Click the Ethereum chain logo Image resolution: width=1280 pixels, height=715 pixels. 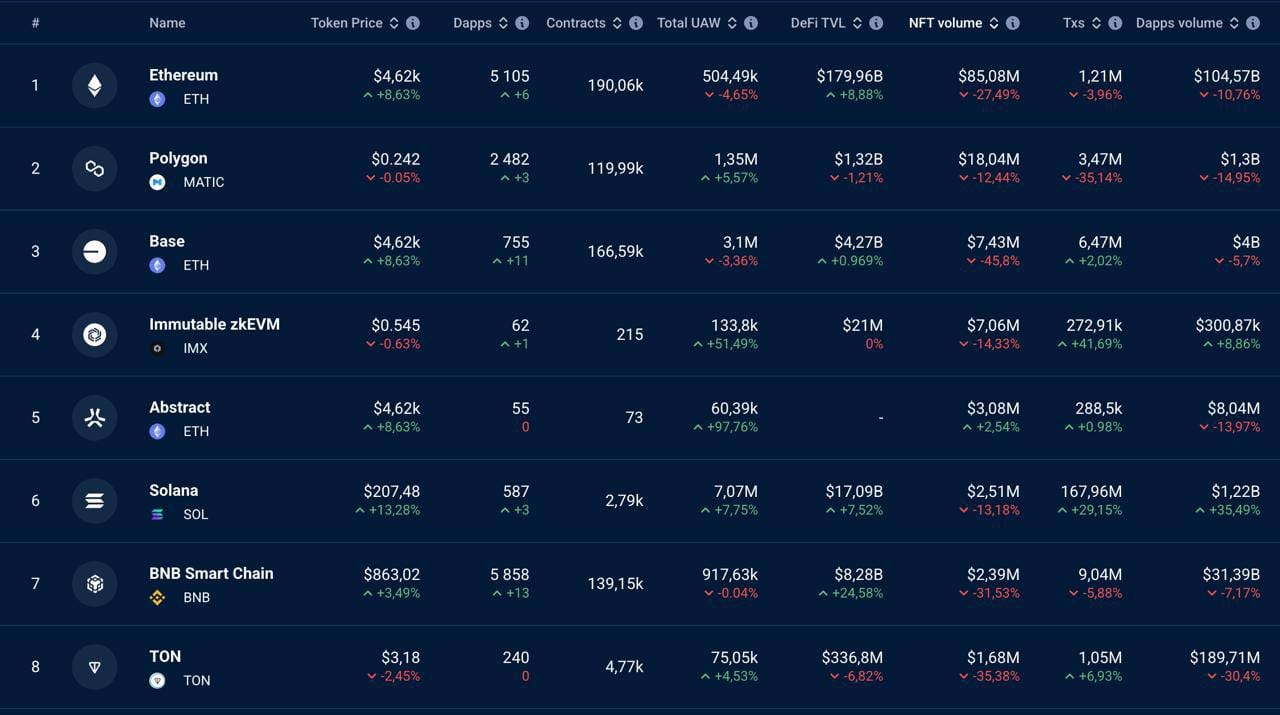95,86
